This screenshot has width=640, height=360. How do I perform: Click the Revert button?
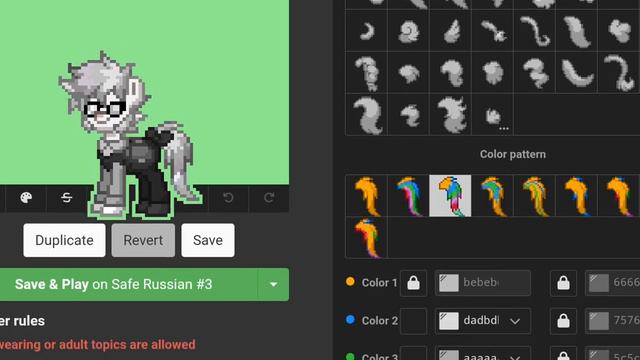[x=143, y=240]
